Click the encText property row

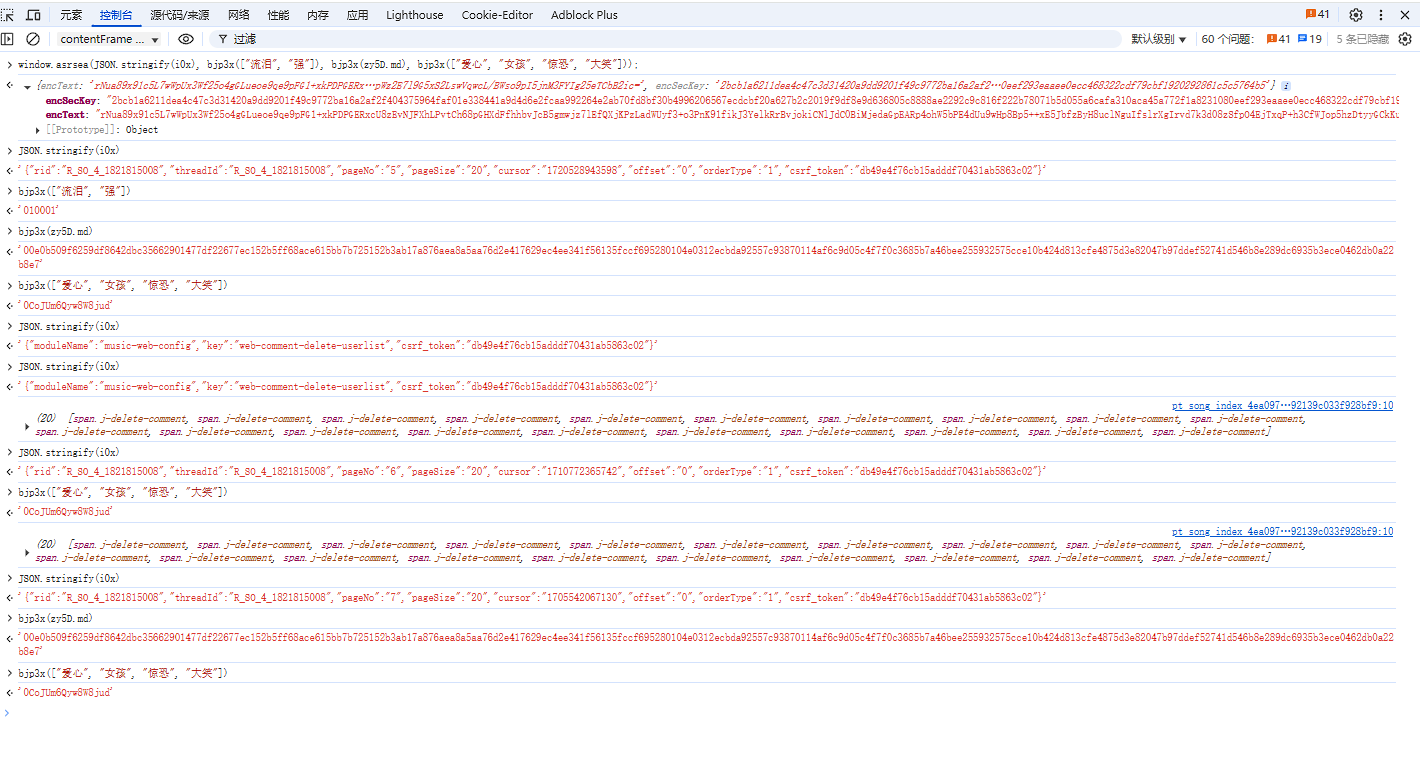point(722,115)
